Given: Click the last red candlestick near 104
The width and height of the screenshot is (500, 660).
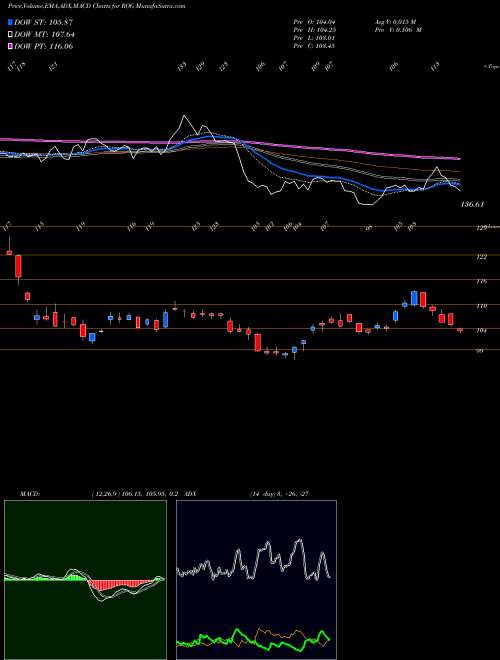Looking at the screenshot, I should click(x=460, y=330).
